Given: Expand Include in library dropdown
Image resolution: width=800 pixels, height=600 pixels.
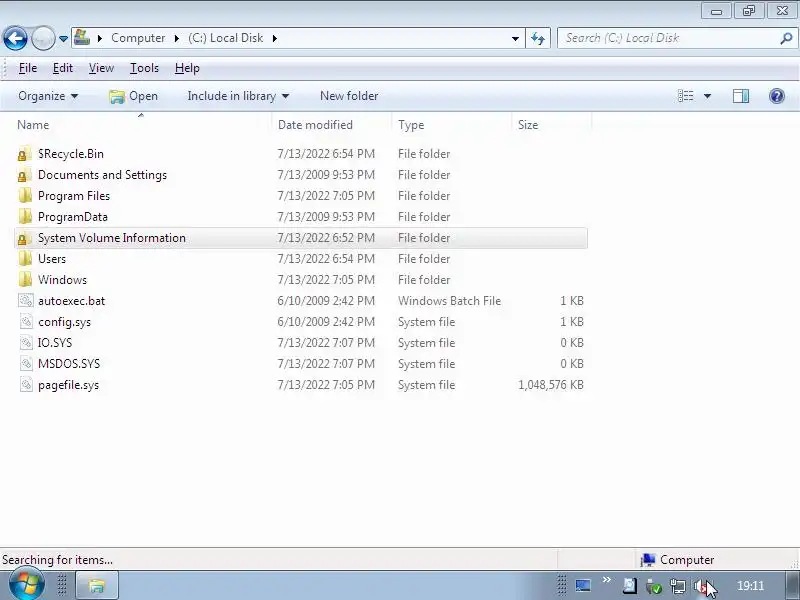Looking at the screenshot, I should click(238, 96).
